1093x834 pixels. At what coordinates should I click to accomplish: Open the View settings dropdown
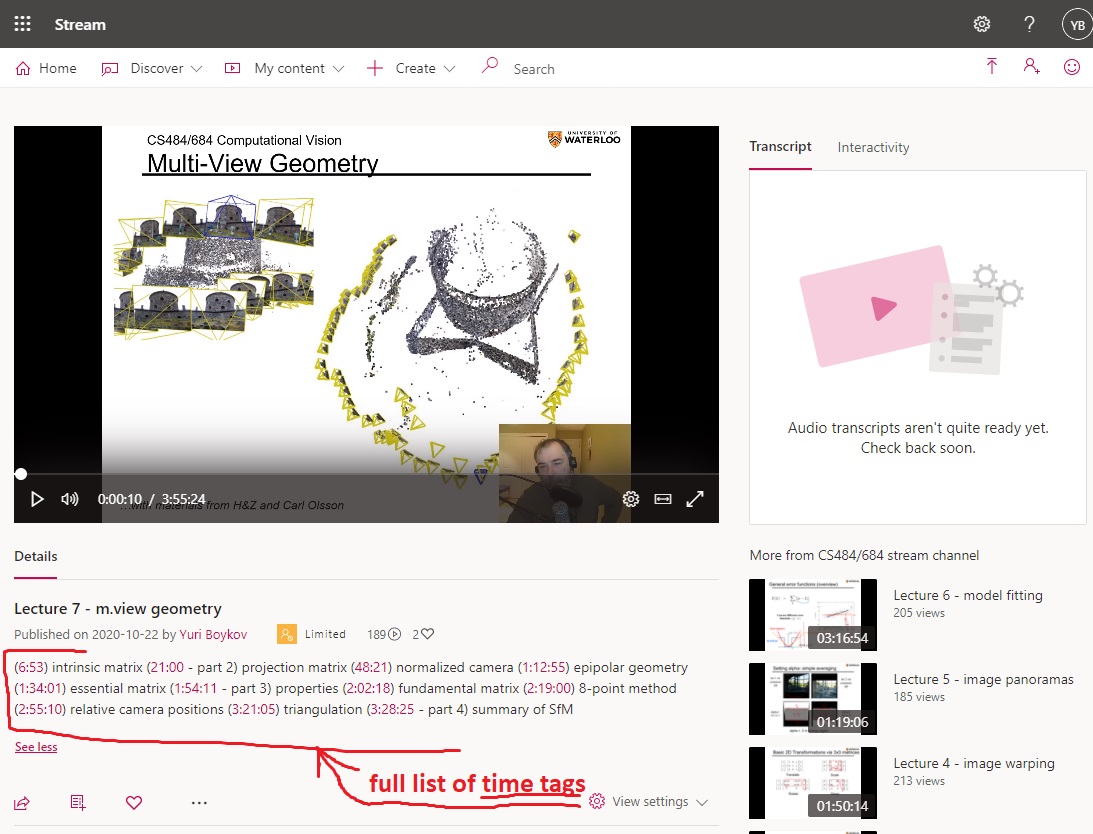pyautogui.click(x=649, y=802)
